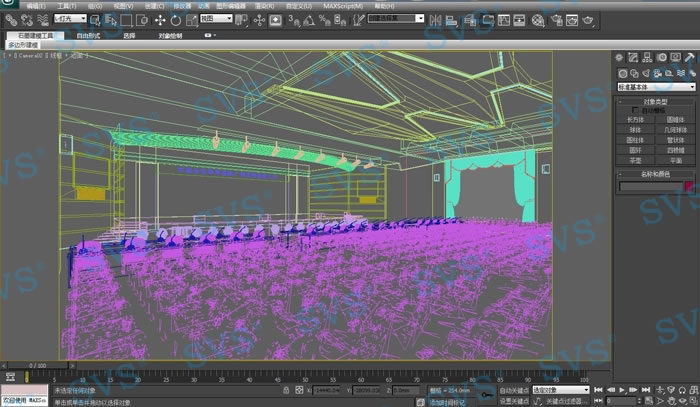Click the application logo button
700x407 pixels.
[x=10, y=6]
